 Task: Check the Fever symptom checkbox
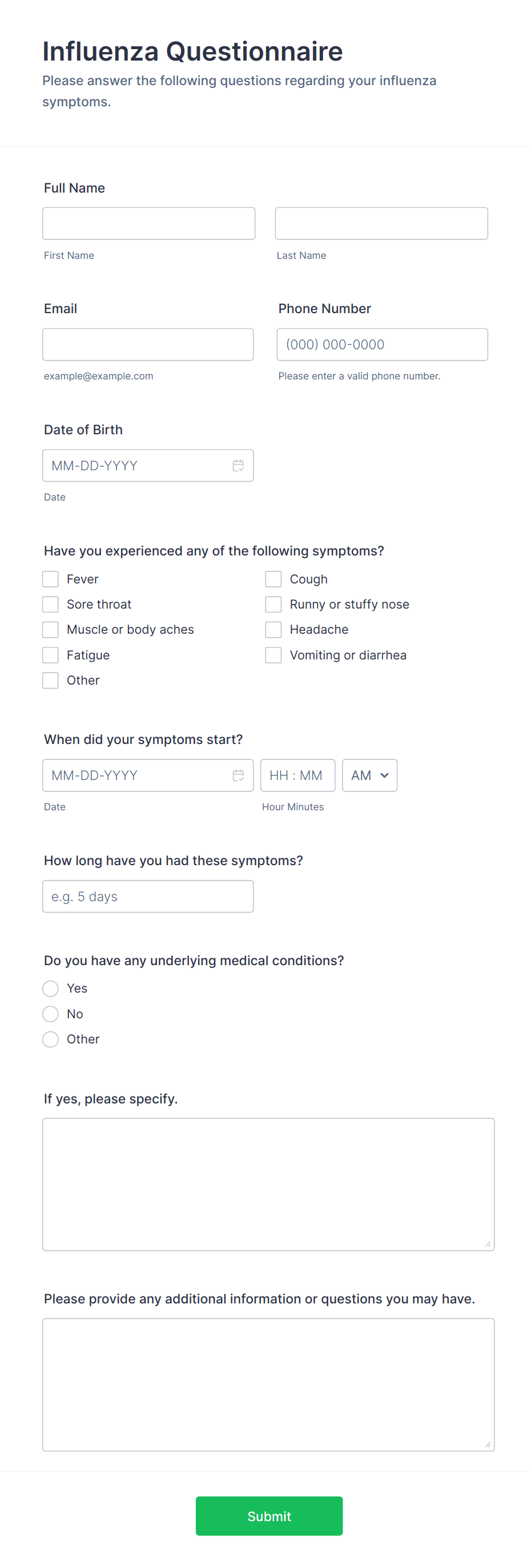point(50,579)
